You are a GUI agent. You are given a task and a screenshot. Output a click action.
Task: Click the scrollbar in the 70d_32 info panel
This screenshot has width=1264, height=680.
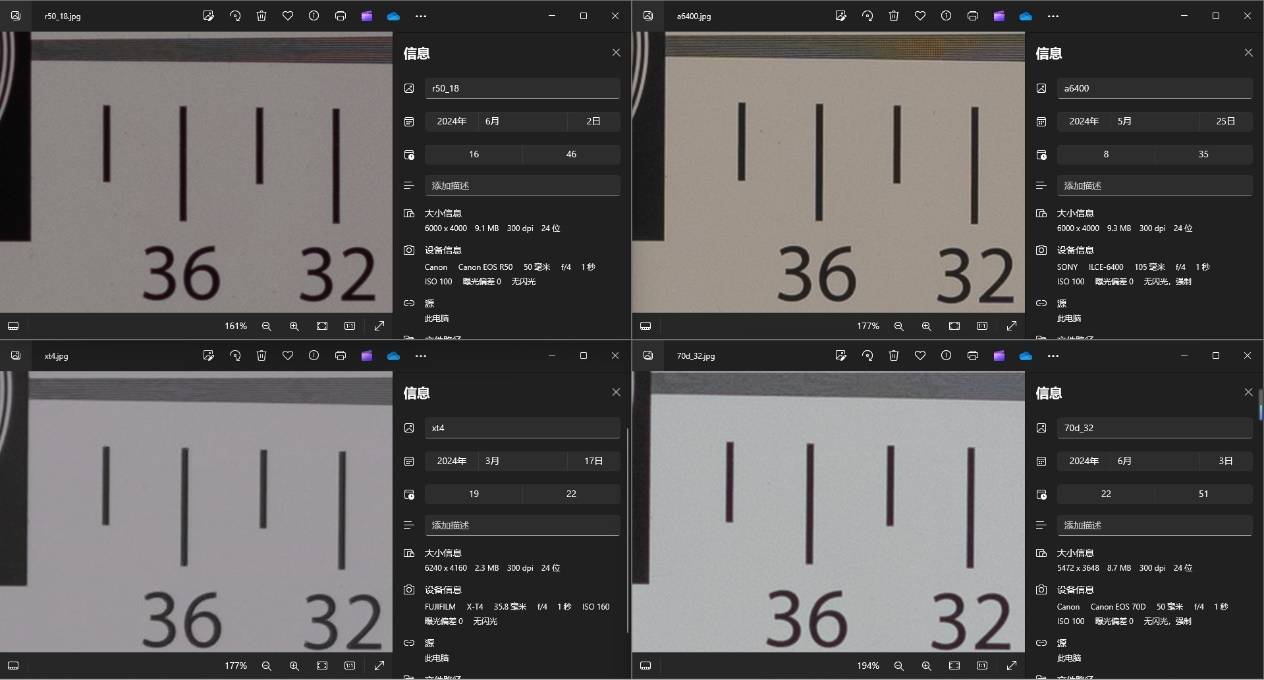click(x=1259, y=405)
